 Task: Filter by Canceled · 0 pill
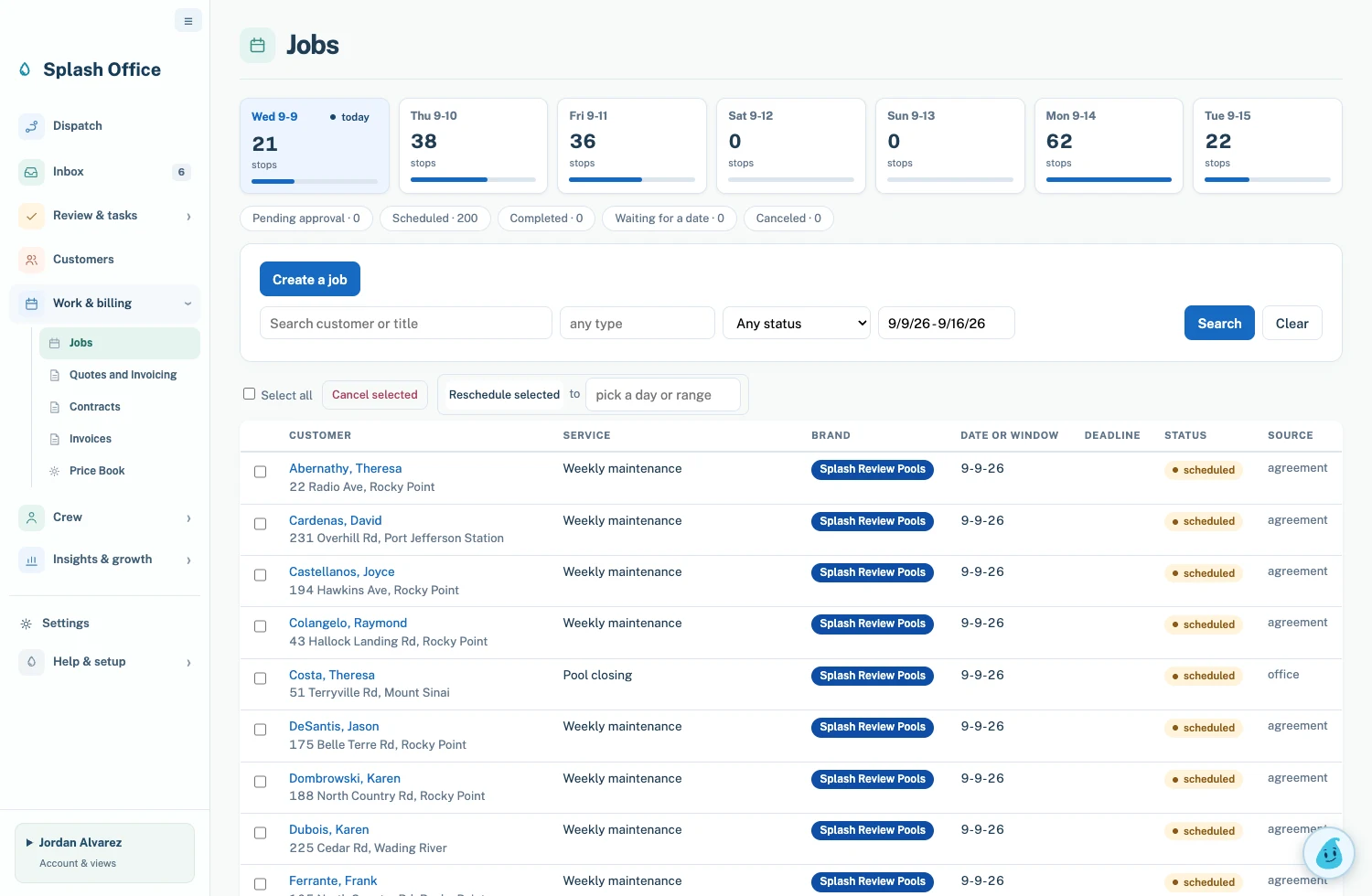tap(788, 219)
